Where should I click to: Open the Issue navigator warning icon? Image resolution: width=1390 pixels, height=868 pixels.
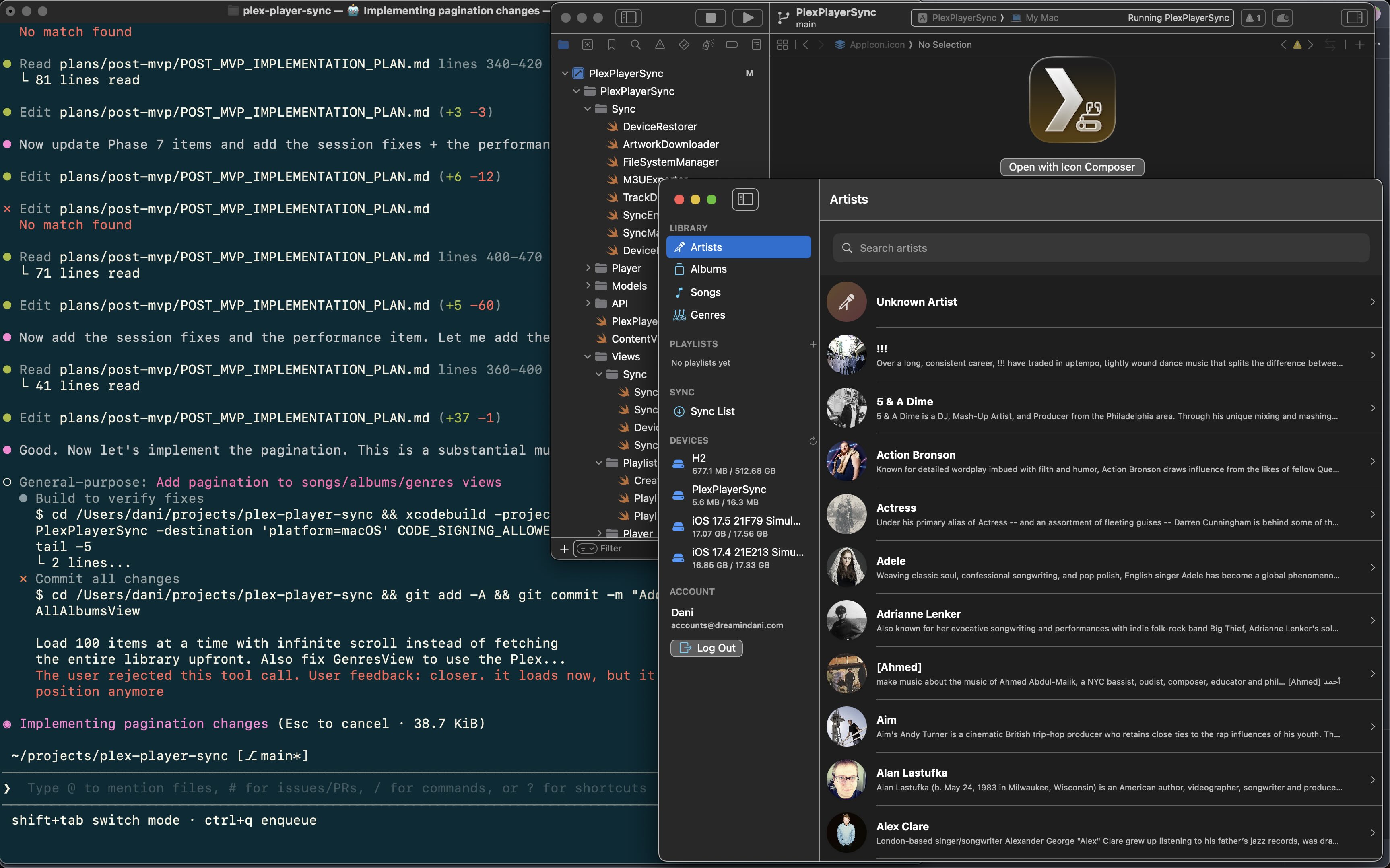point(660,44)
